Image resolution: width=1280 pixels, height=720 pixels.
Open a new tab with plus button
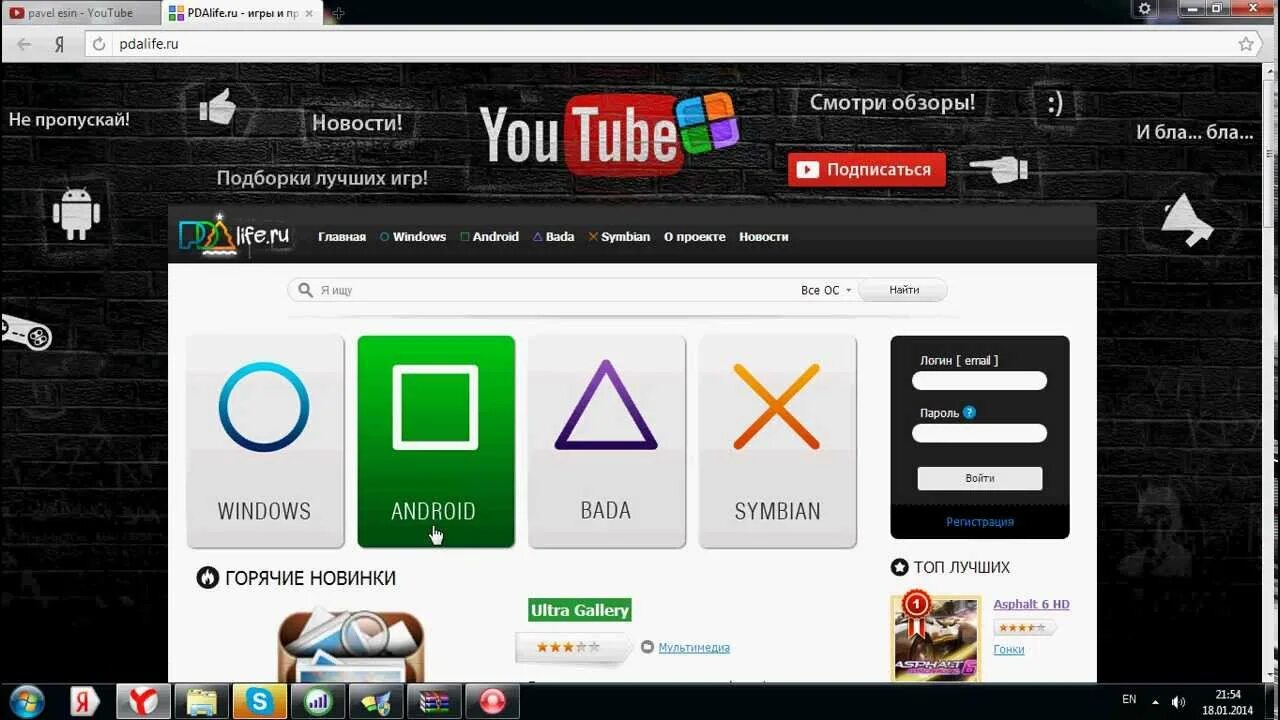click(x=338, y=13)
